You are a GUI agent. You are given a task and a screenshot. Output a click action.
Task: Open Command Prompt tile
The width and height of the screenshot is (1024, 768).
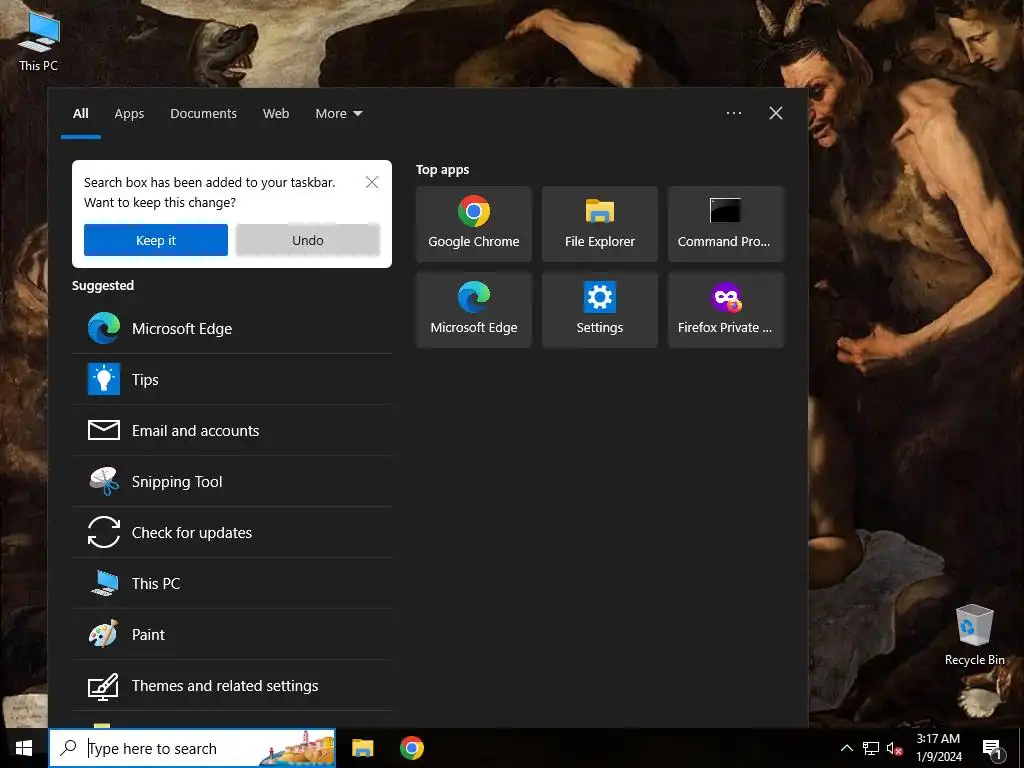tap(726, 224)
